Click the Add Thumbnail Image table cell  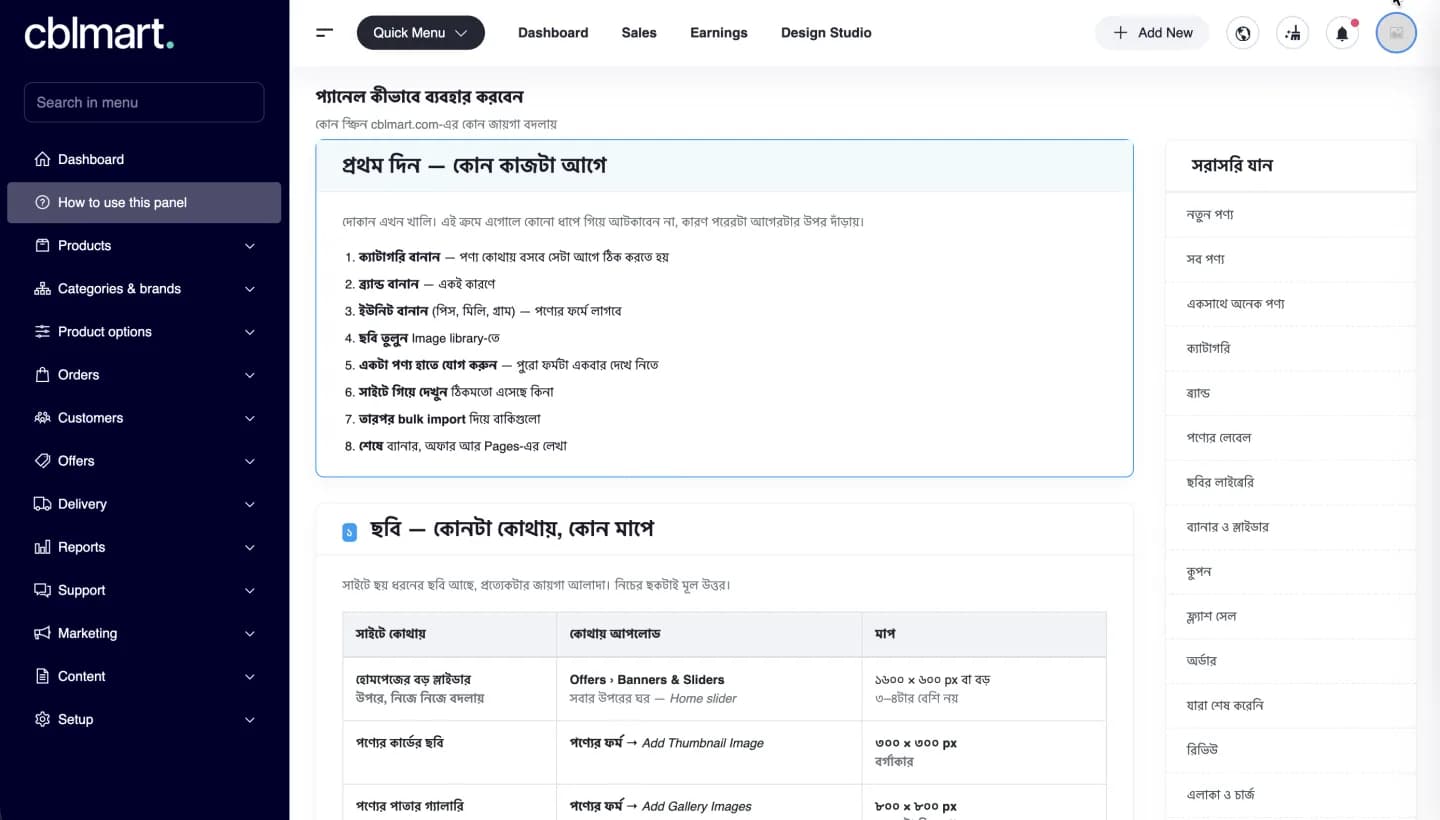pos(709,752)
